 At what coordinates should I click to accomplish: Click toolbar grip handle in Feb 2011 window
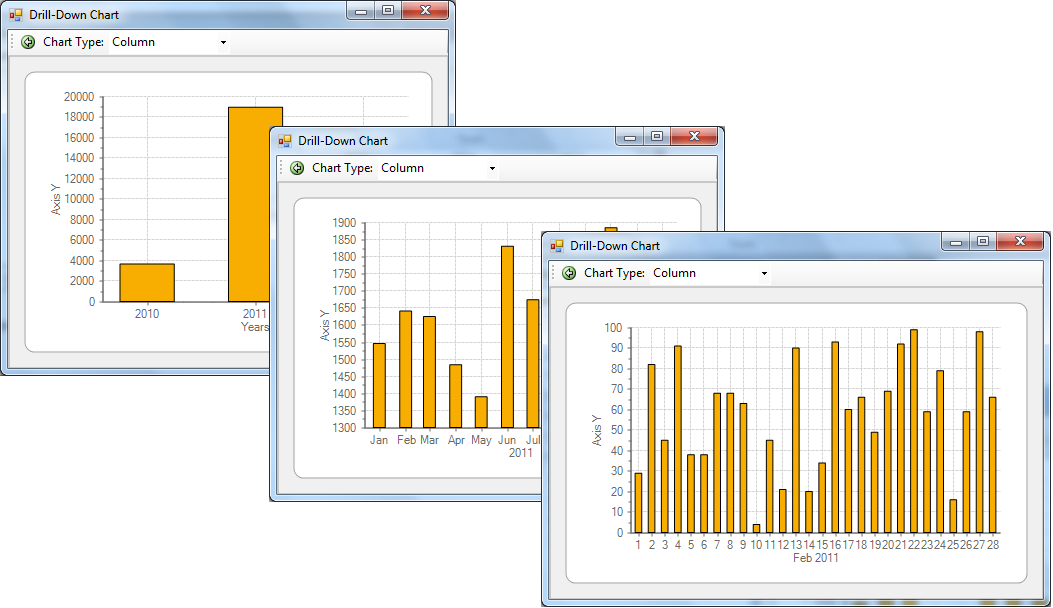pyautogui.click(x=553, y=273)
